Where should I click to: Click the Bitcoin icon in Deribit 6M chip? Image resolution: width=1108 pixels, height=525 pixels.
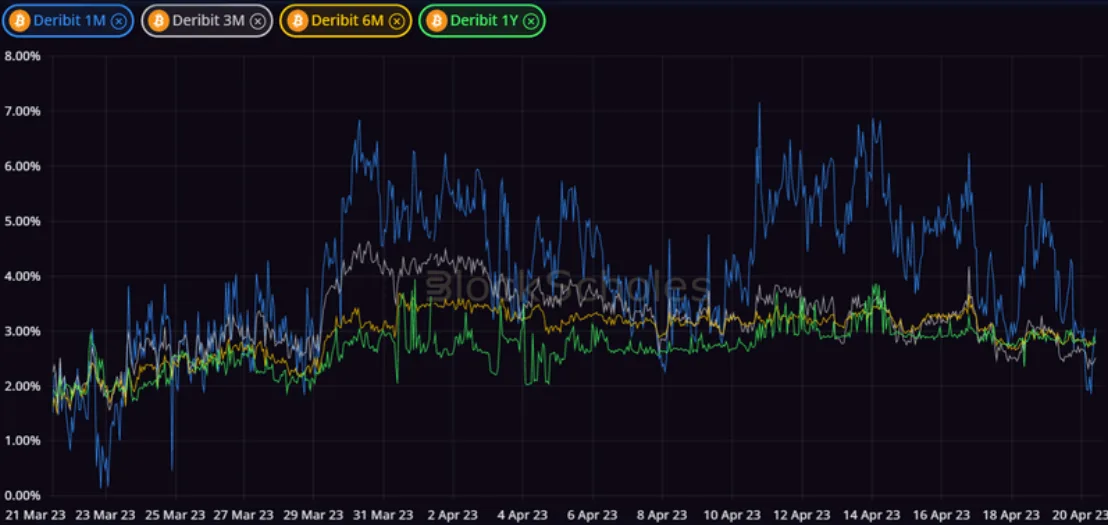pyautogui.click(x=297, y=20)
